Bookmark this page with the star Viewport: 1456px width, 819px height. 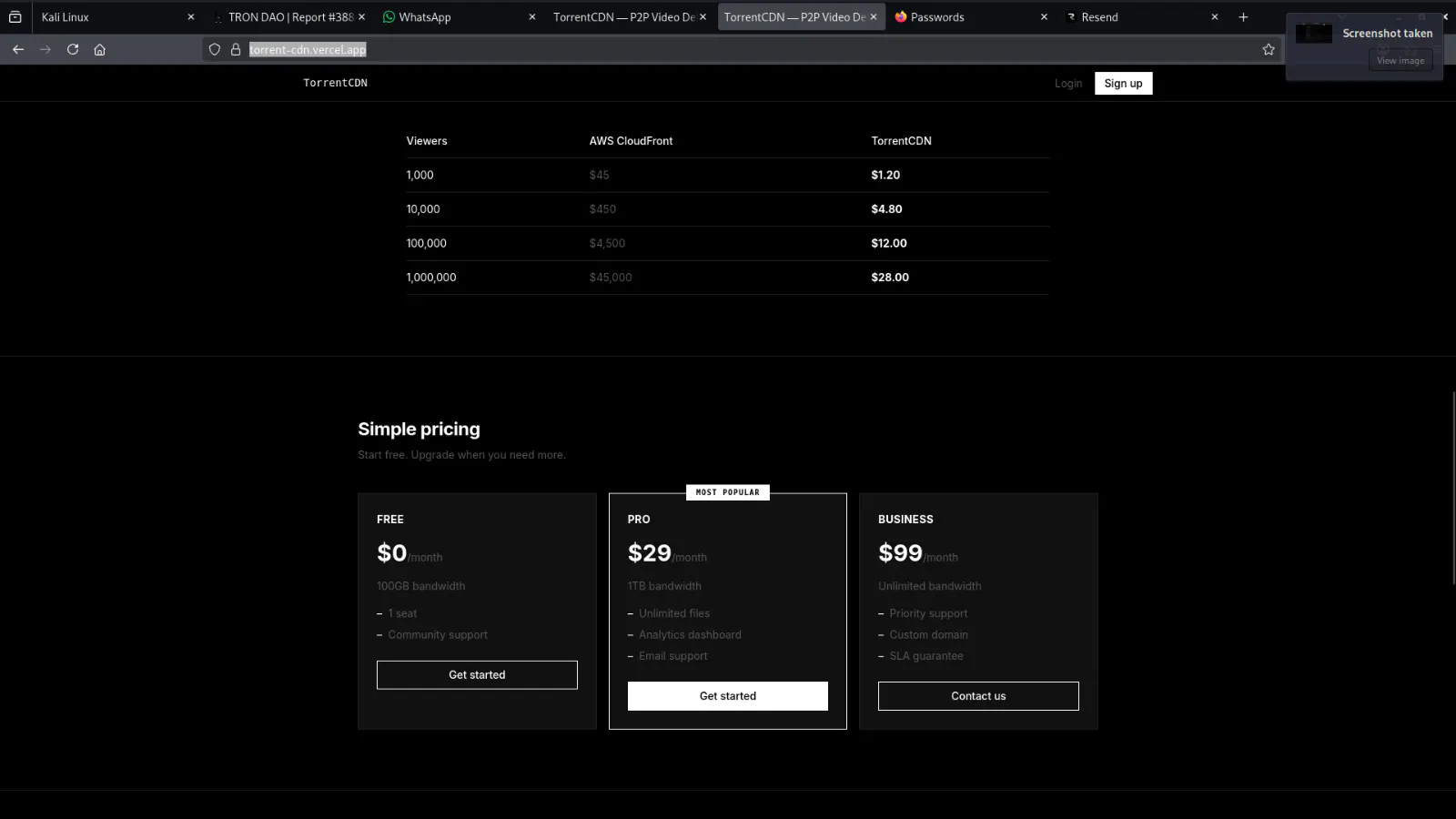(1269, 50)
